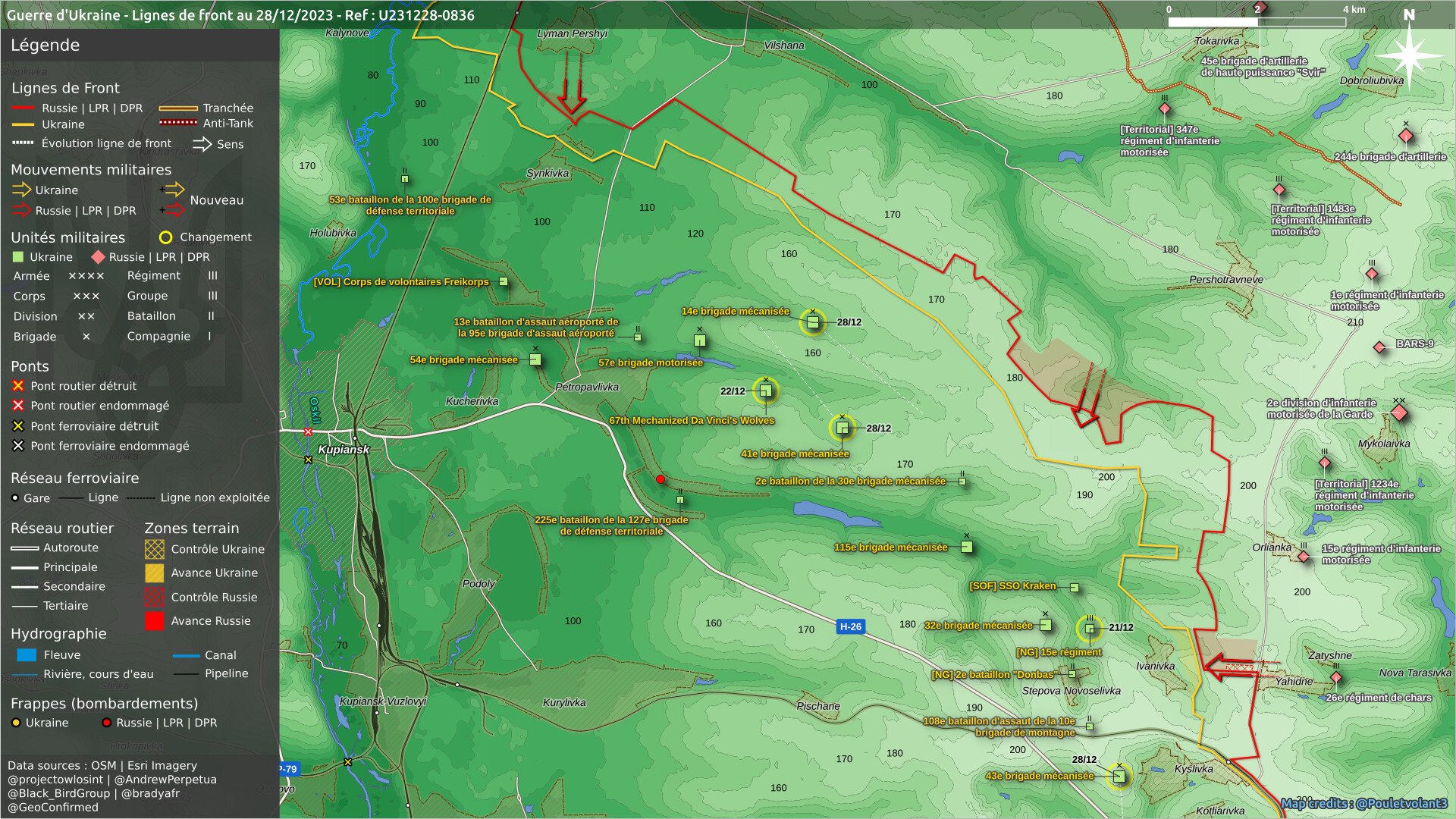Click the SSO Kraken unit marker
Screen dimensions: 1456x819
click(x=1075, y=587)
